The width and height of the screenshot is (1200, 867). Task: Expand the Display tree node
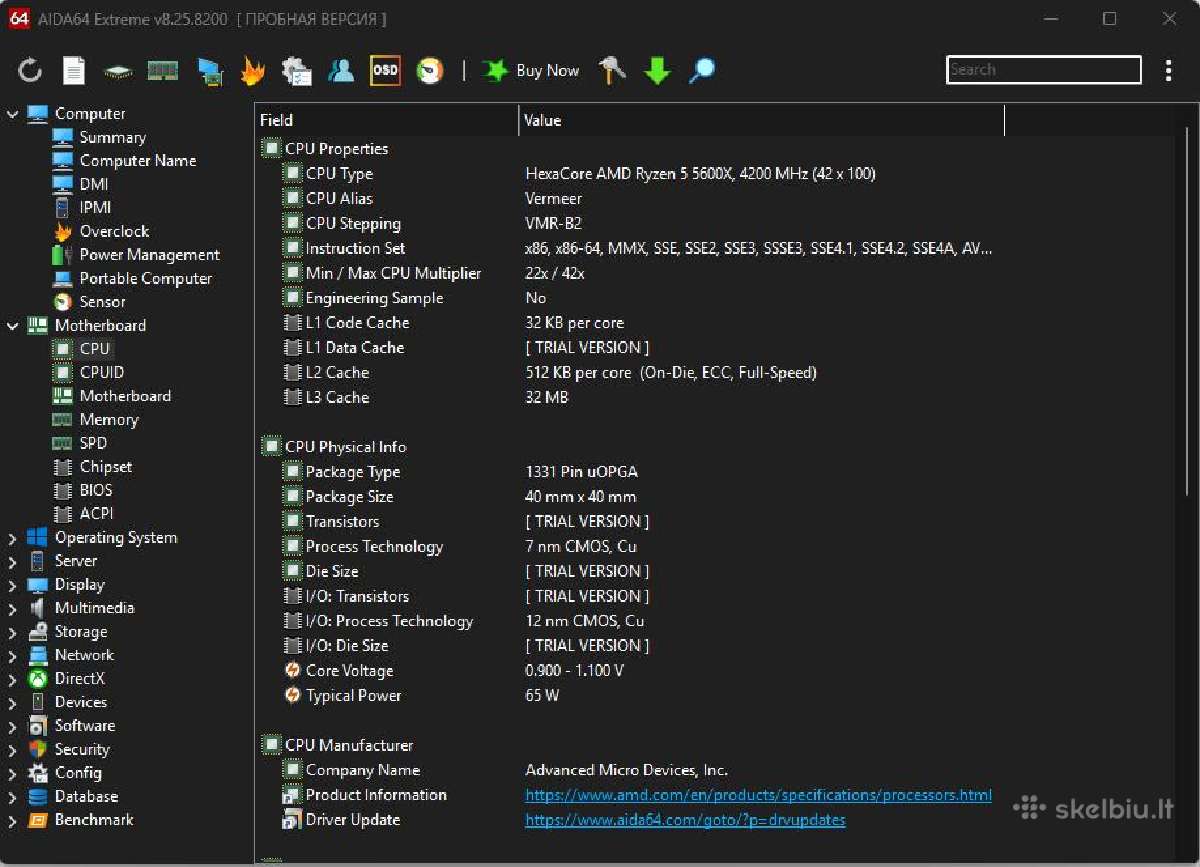pyautogui.click(x=12, y=585)
